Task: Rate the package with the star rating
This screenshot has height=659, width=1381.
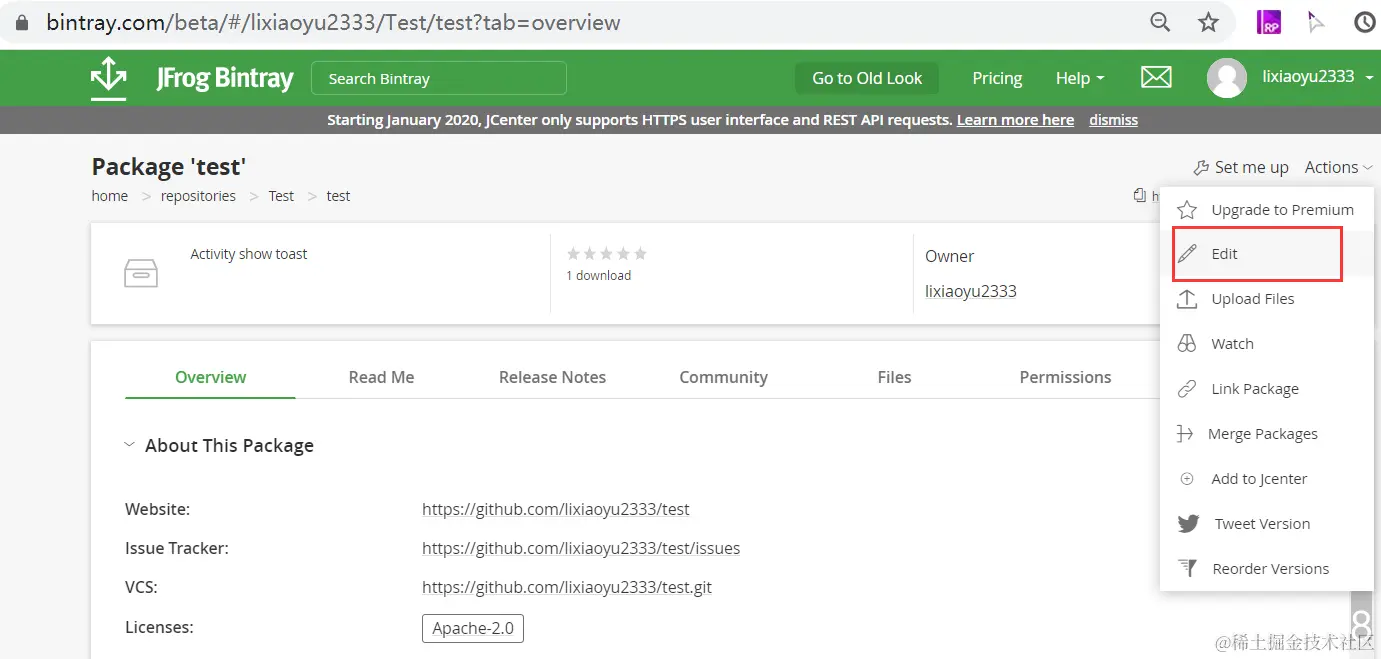Action: point(607,253)
